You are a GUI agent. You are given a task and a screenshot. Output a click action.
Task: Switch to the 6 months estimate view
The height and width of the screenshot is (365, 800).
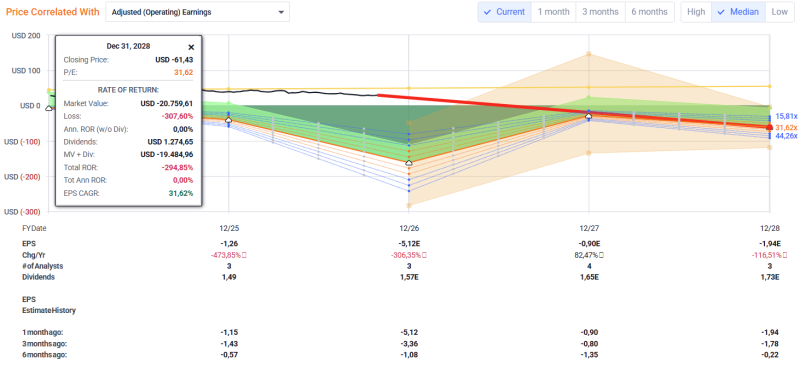click(x=649, y=12)
